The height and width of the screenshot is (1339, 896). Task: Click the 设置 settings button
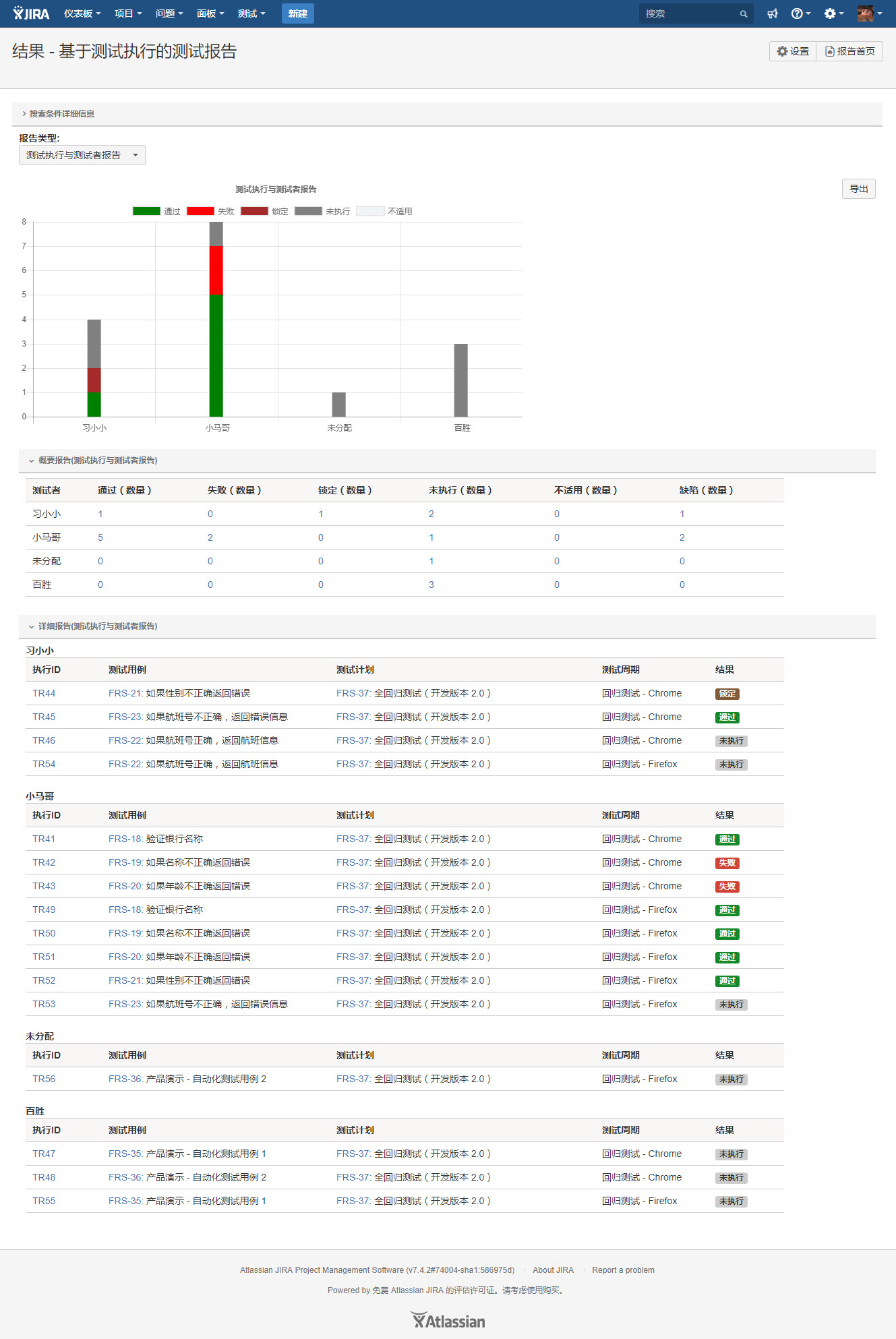793,51
